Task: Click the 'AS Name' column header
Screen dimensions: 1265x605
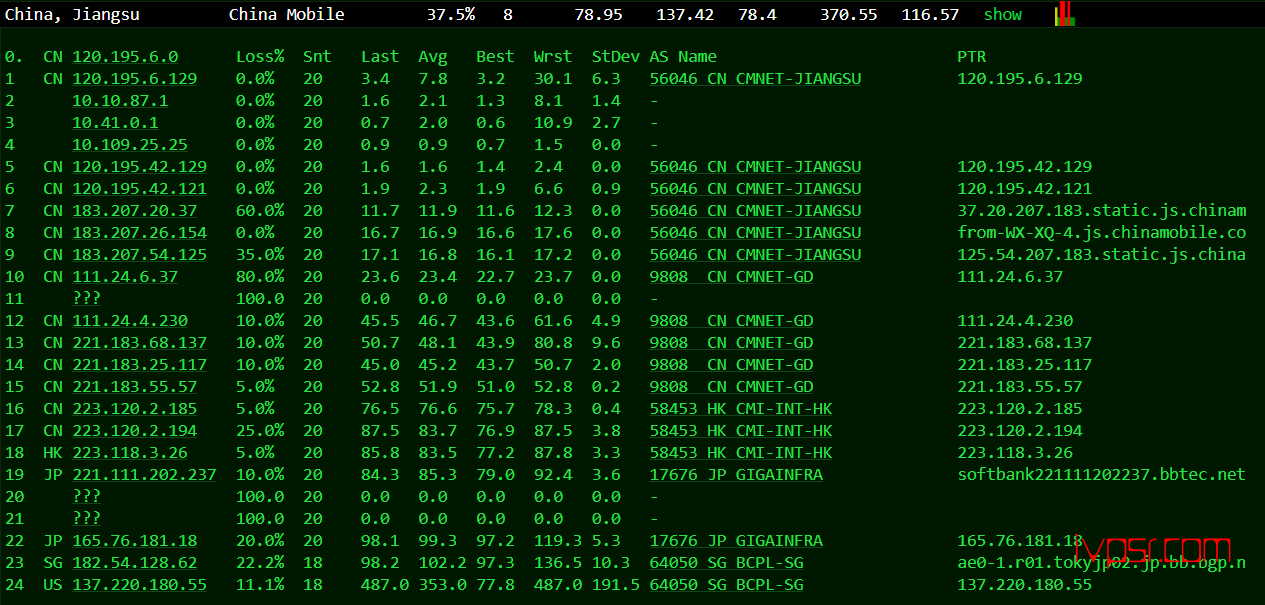Action: [x=683, y=57]
